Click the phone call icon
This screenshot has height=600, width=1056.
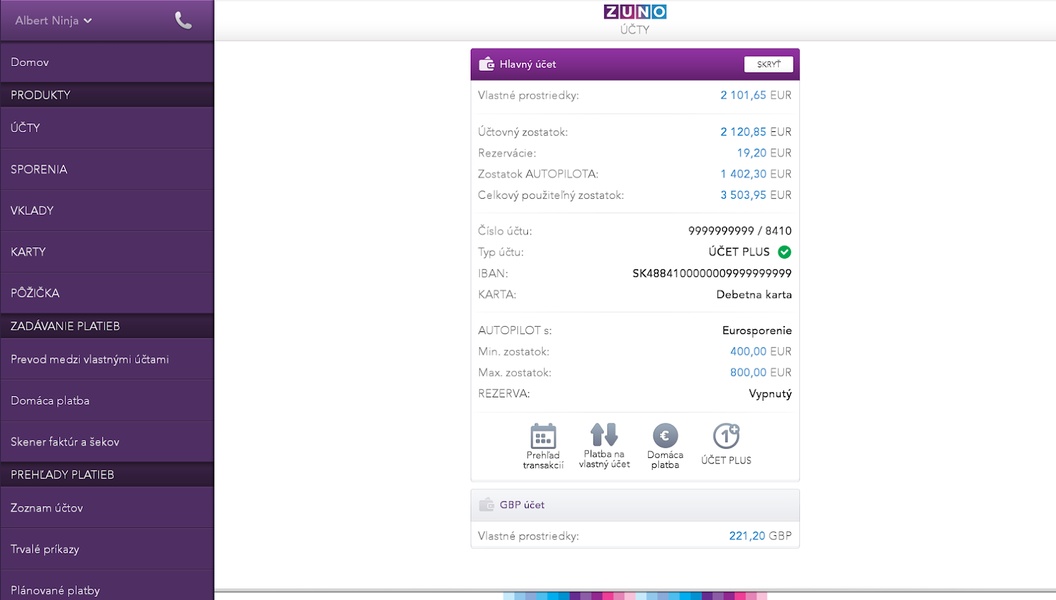pos(183,21)
